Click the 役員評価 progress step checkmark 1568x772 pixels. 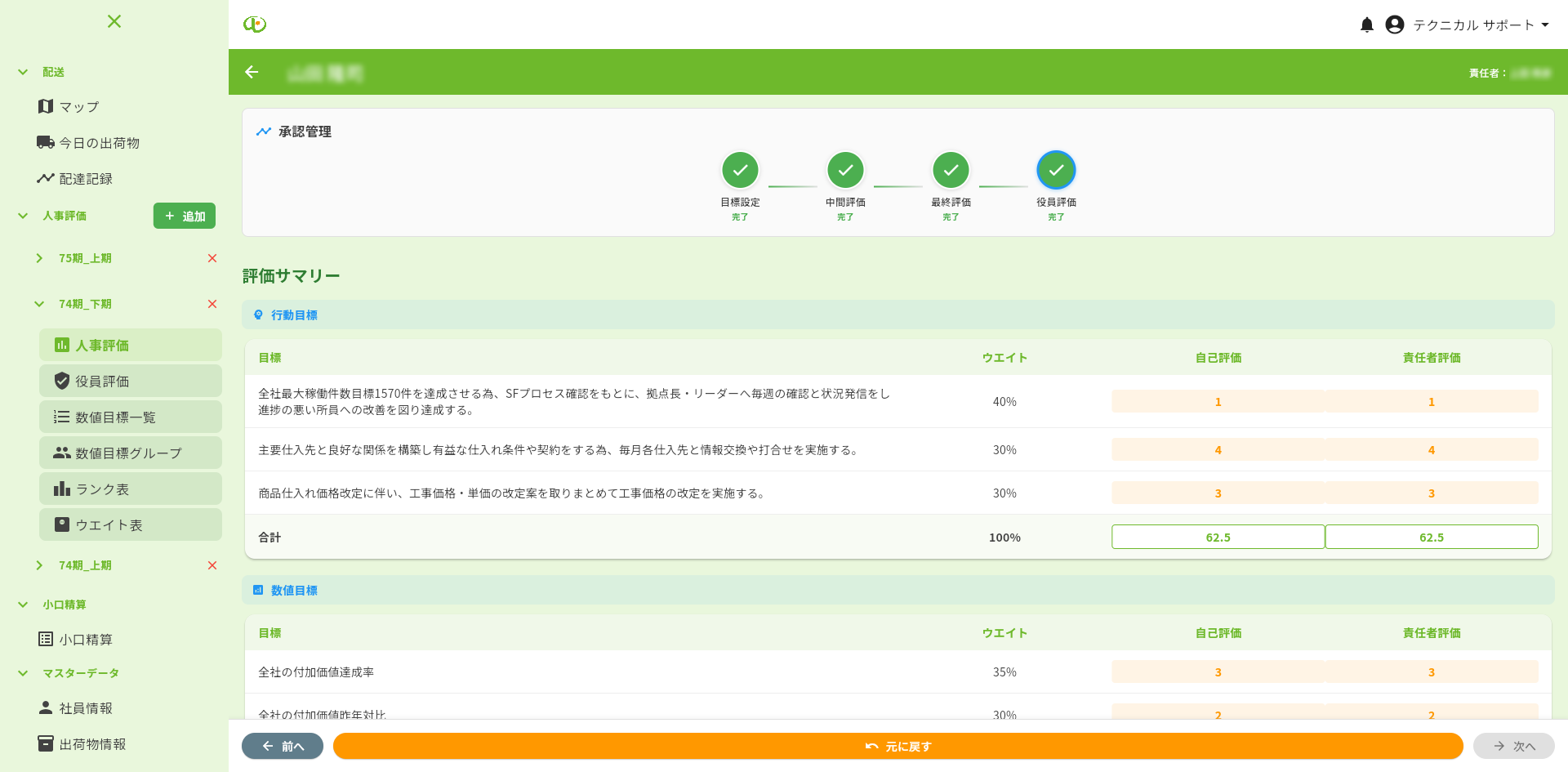1056,170
